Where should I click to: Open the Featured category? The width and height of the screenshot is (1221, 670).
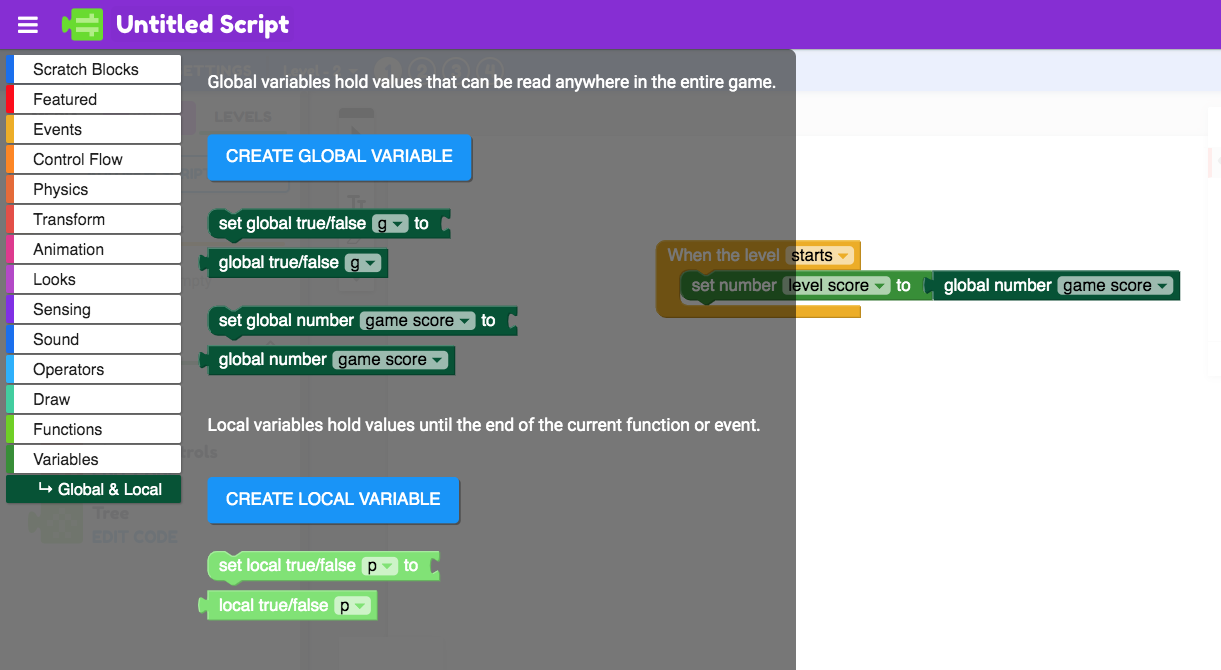pyautogui.click(x=94, y=99)
